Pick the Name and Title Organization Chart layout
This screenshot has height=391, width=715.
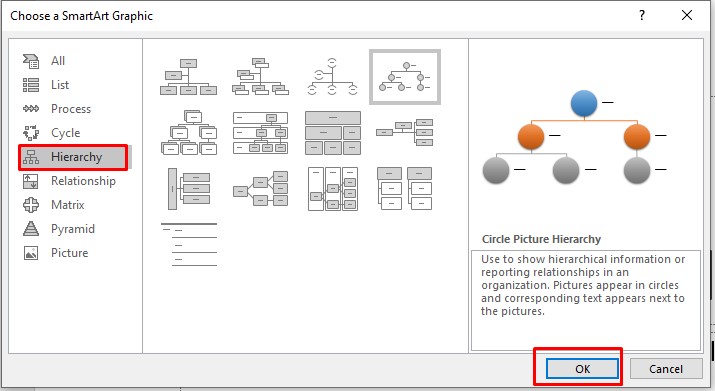tap(260, 77)
